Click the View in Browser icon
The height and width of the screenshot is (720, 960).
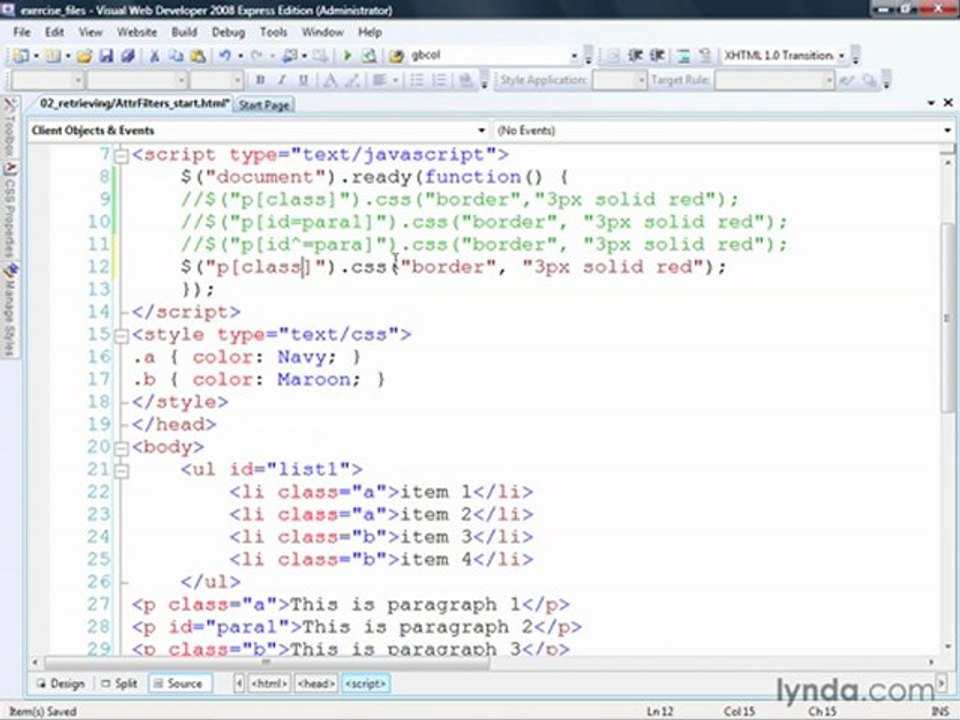(x=369, y=56)
